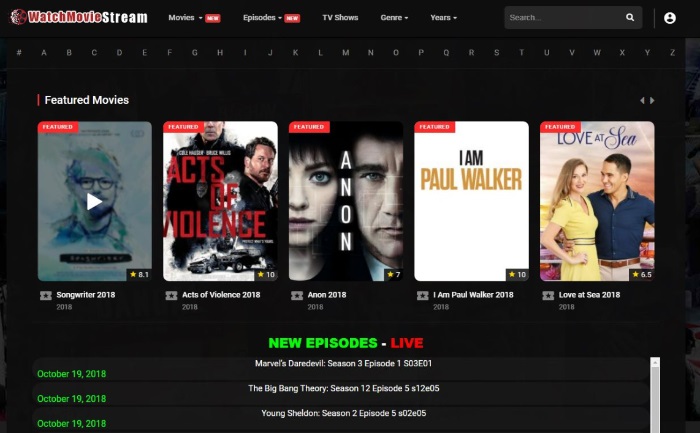Click the 10 rating badge on I Am Paul Walker
This screenshot has height=433, width=700.
(x=517, y=275)
